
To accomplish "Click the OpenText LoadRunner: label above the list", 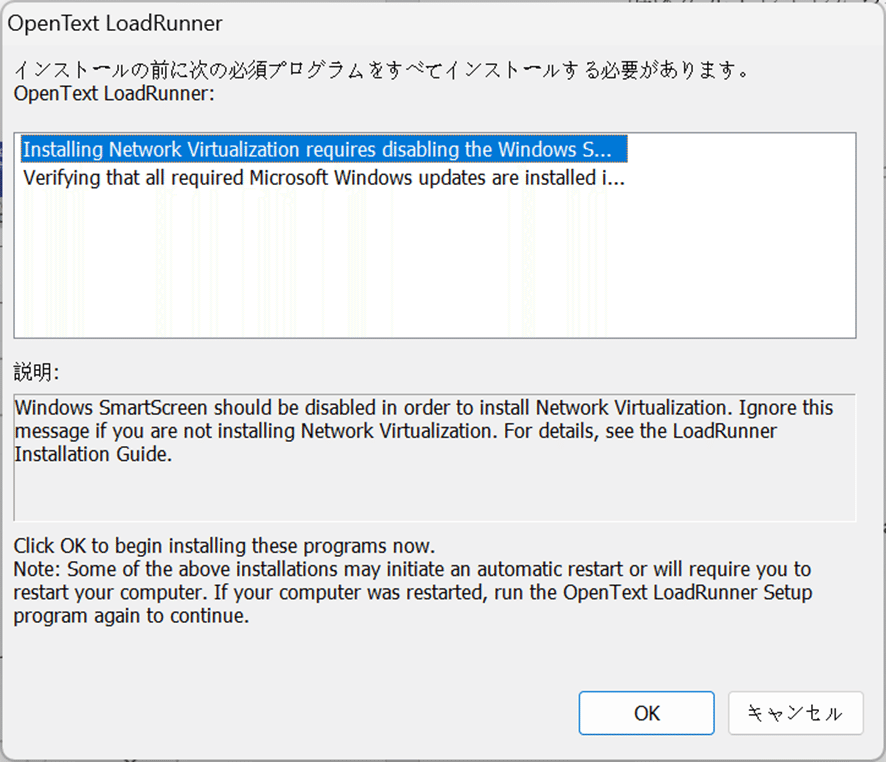I will coord(114,93).
